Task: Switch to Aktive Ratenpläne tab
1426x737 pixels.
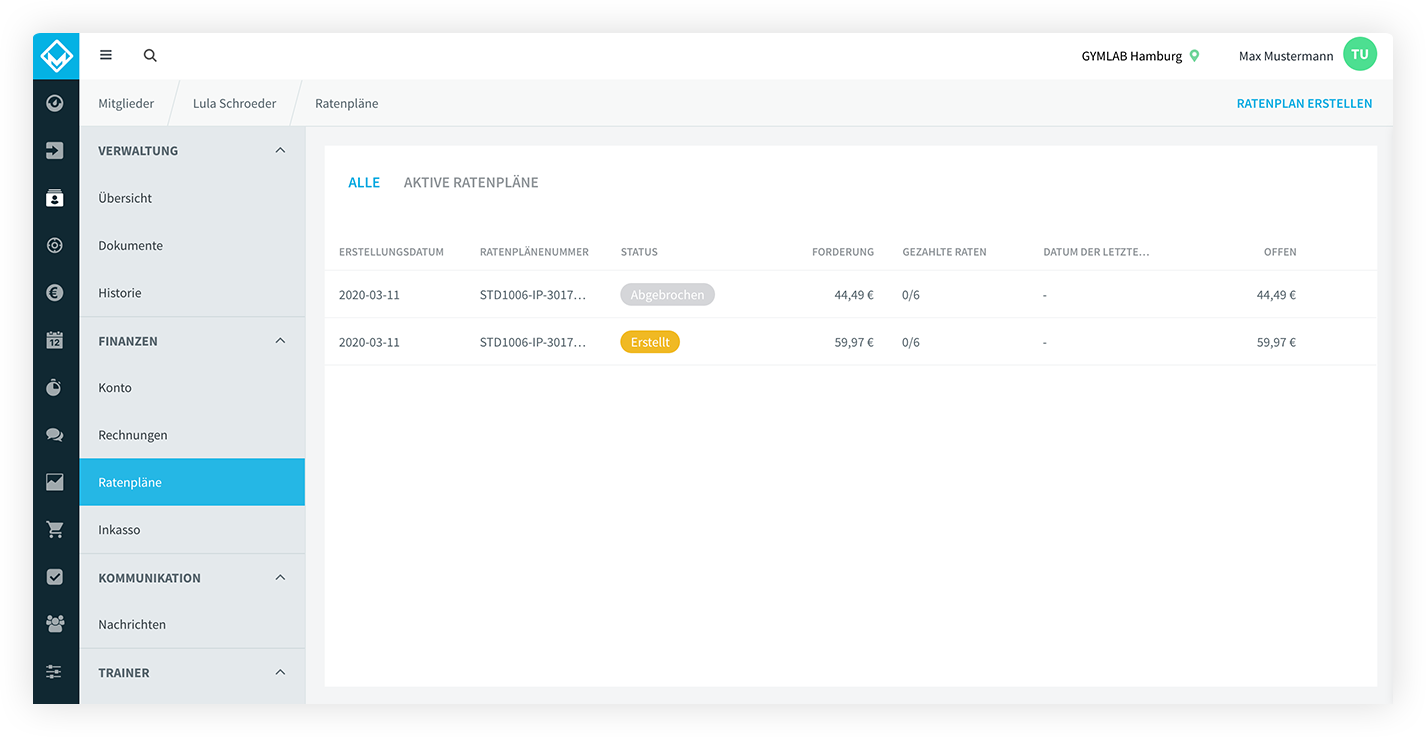Action: 471,183
